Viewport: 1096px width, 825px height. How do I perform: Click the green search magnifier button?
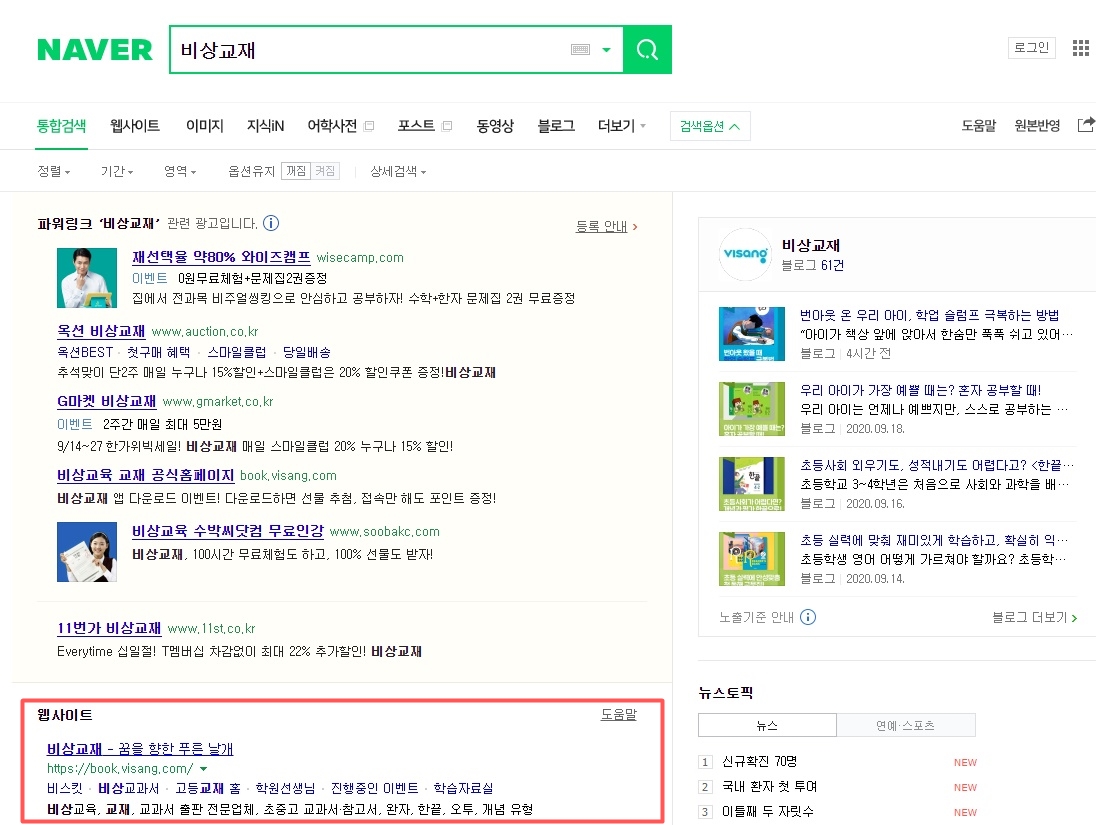(647, 50)
